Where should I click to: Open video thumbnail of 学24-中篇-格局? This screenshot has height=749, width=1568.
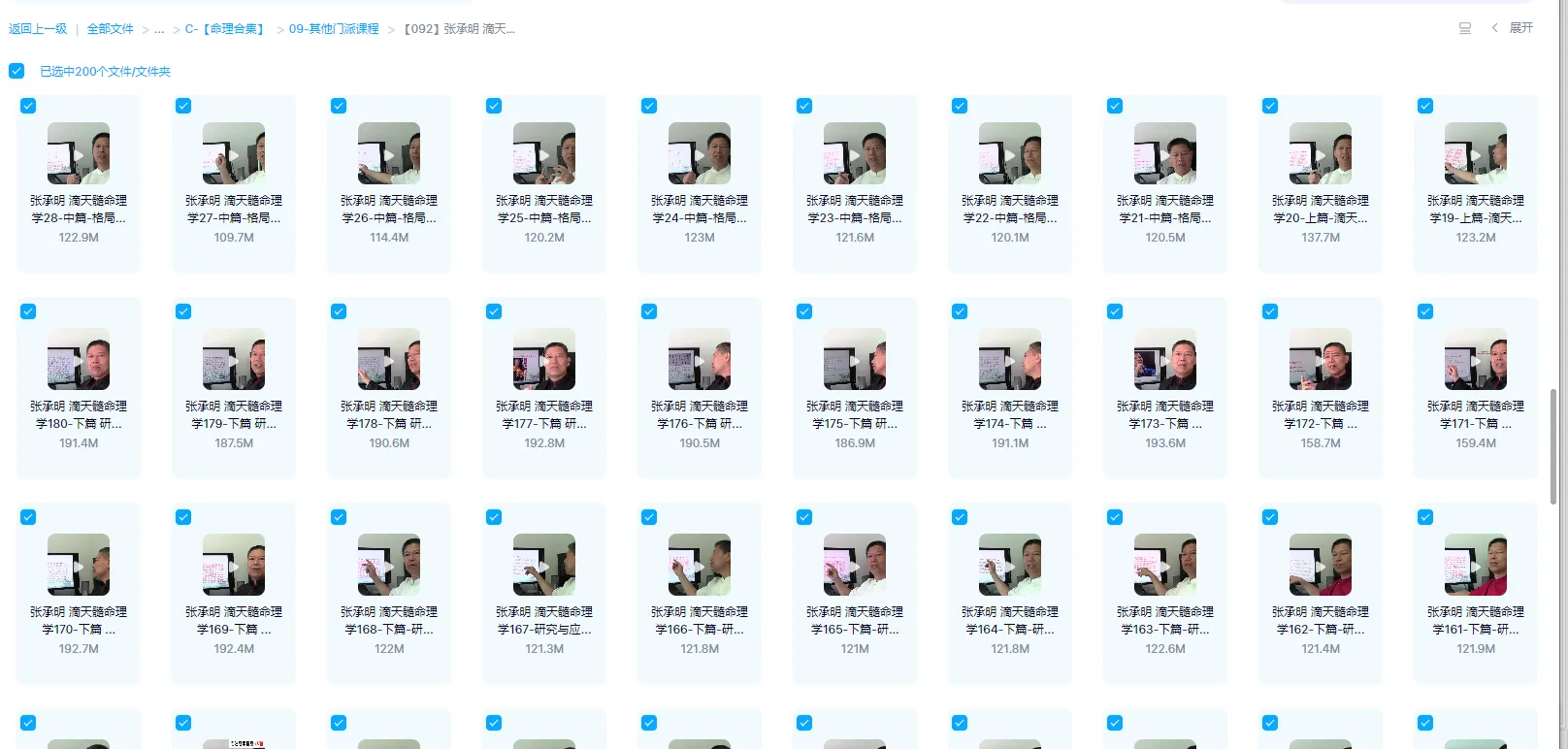click(700, 153)
